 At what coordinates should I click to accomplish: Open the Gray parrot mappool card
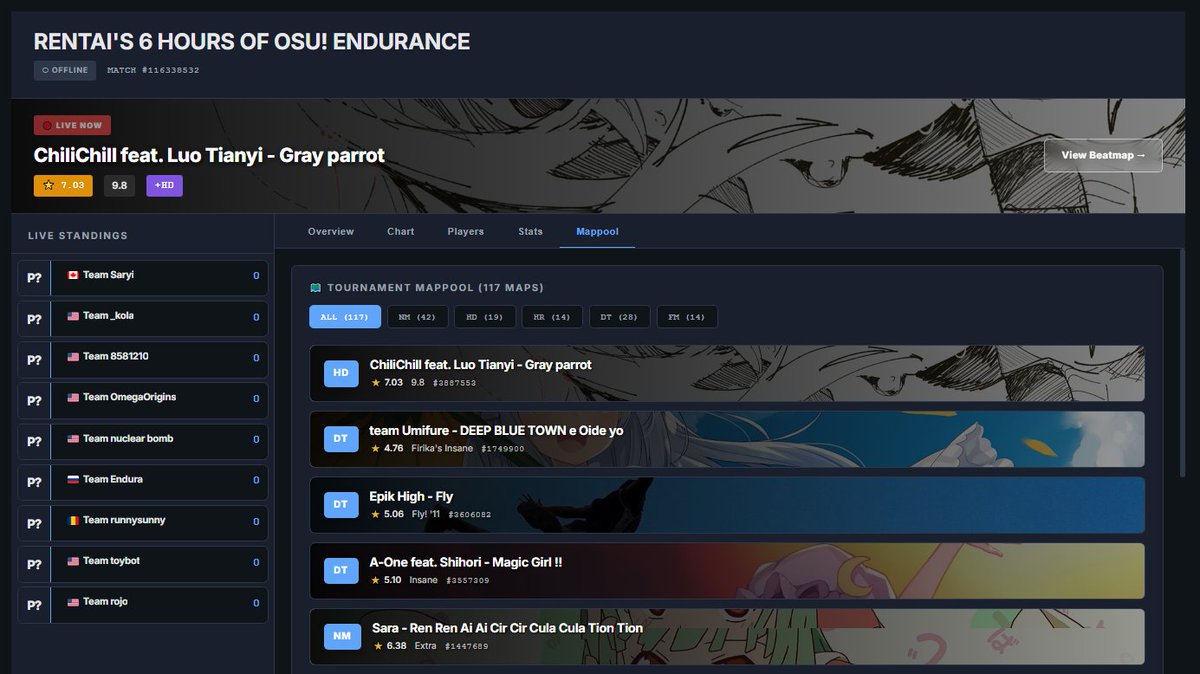click(727, 373)
